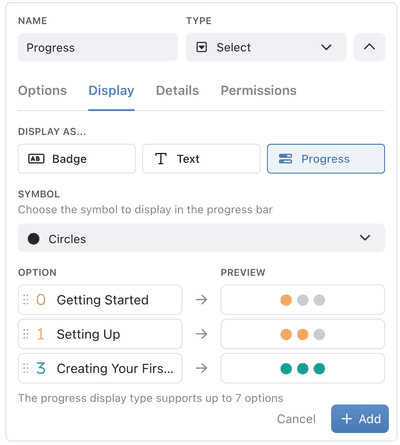
Task: Choose Text display style
Action: click(201, 159)
